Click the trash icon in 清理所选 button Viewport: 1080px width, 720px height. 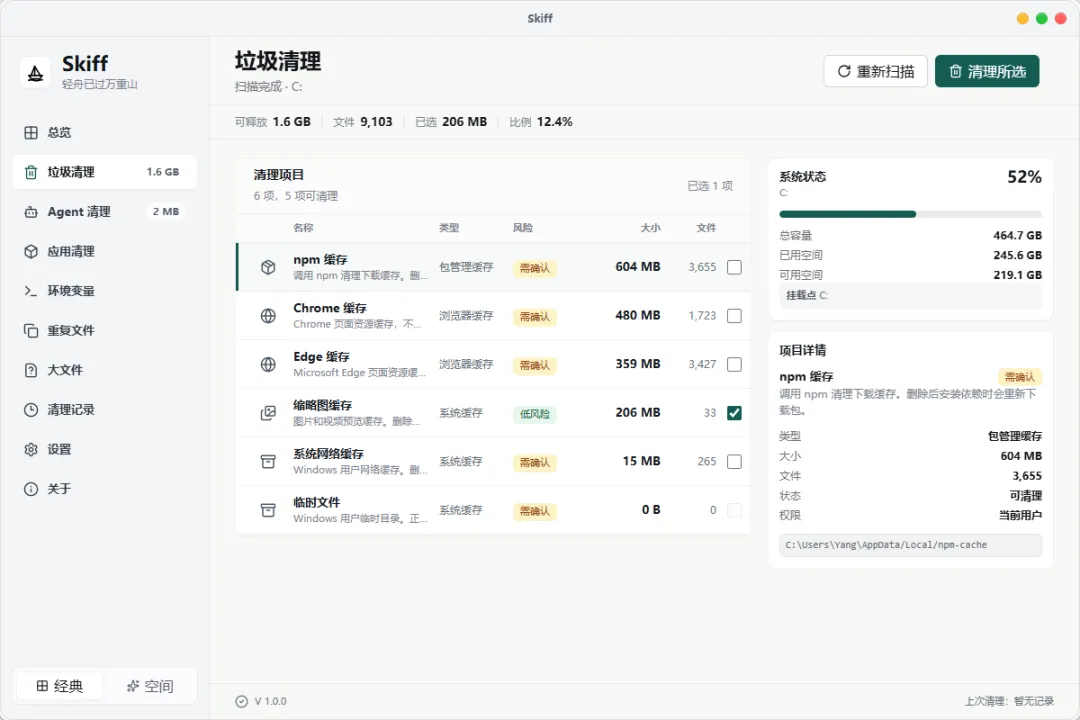[x=955, y=72]
